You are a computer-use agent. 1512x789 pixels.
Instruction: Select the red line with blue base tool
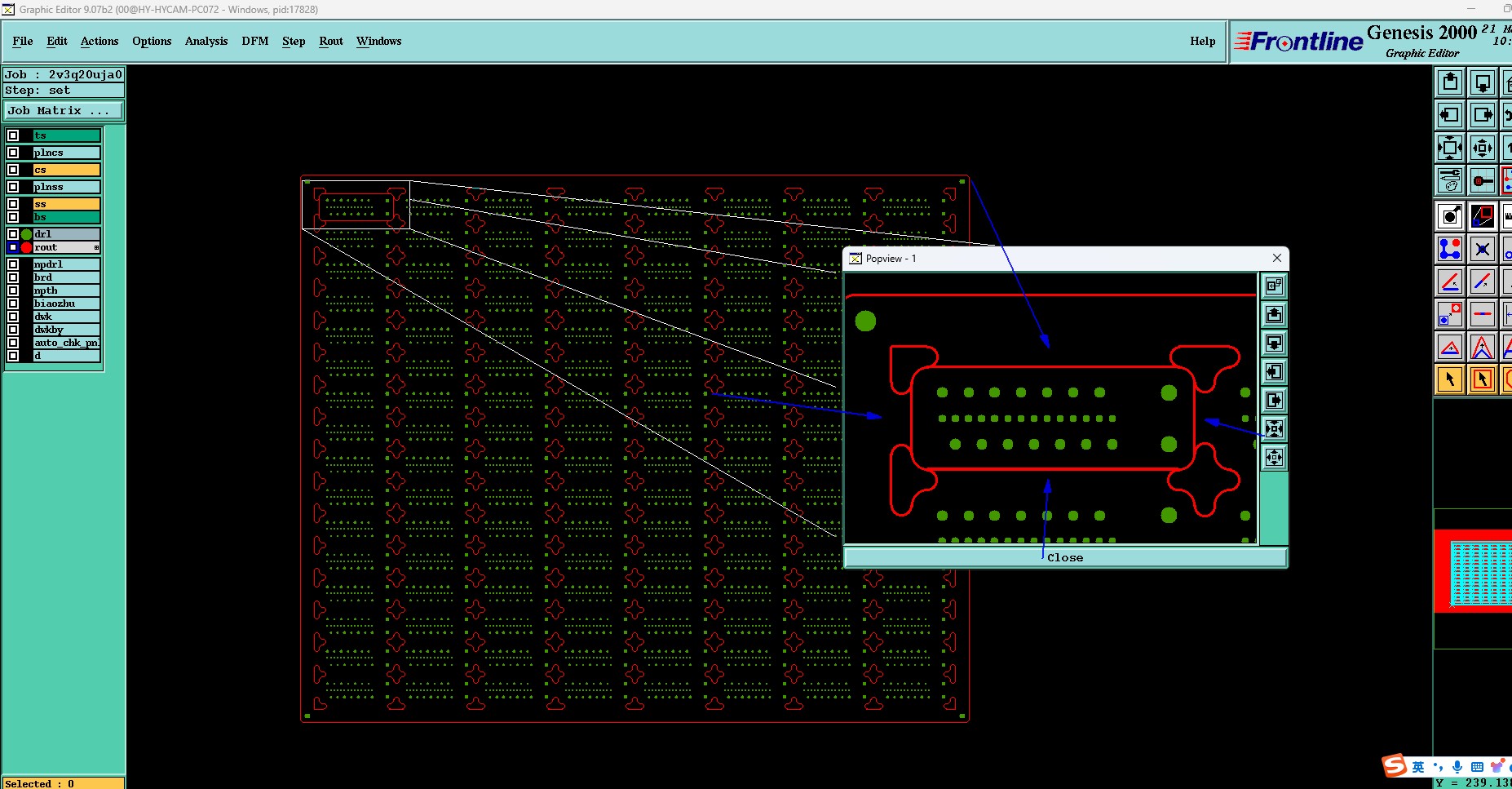[1450, 281]
